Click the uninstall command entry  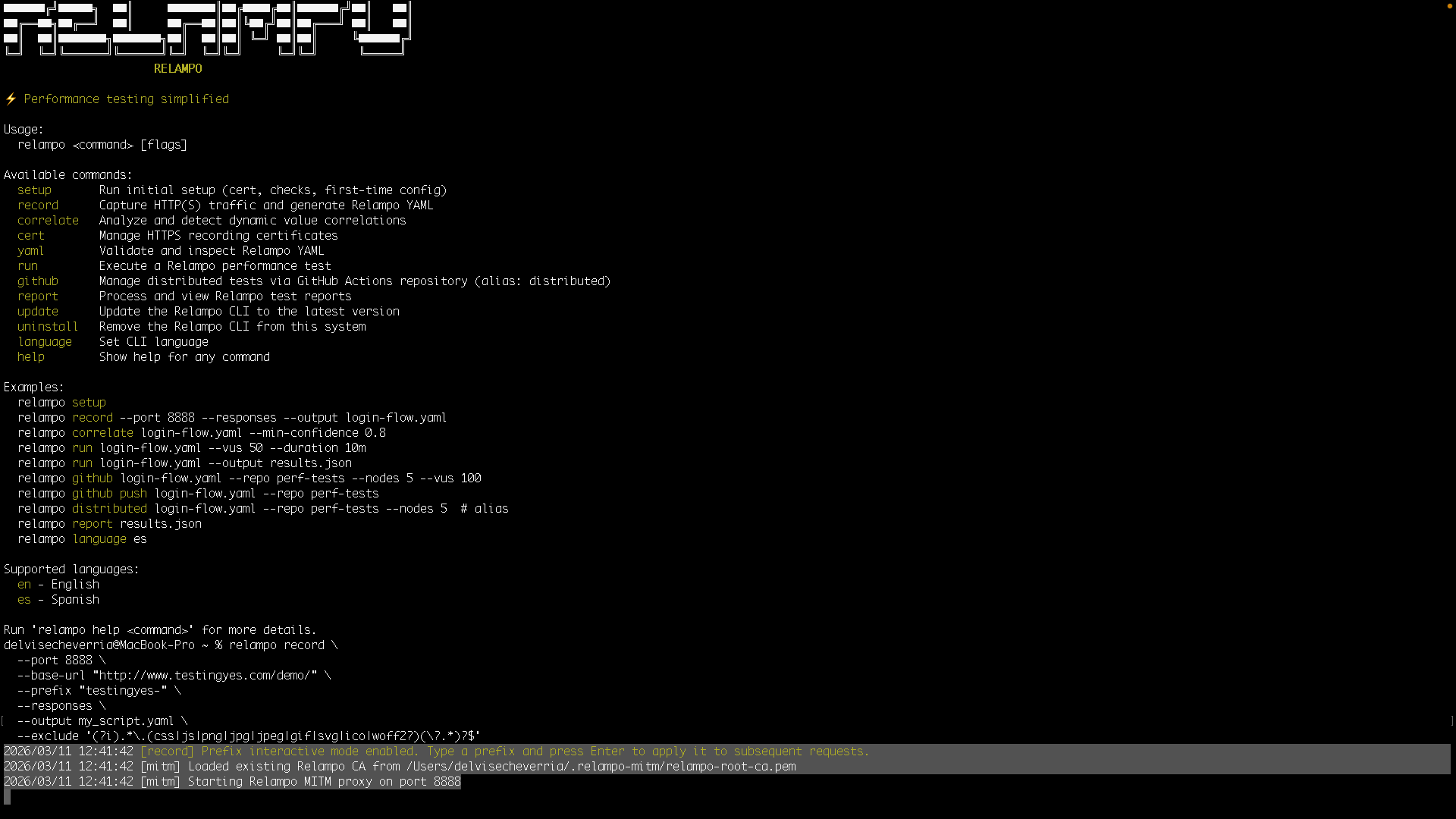(x=47, y=326)
